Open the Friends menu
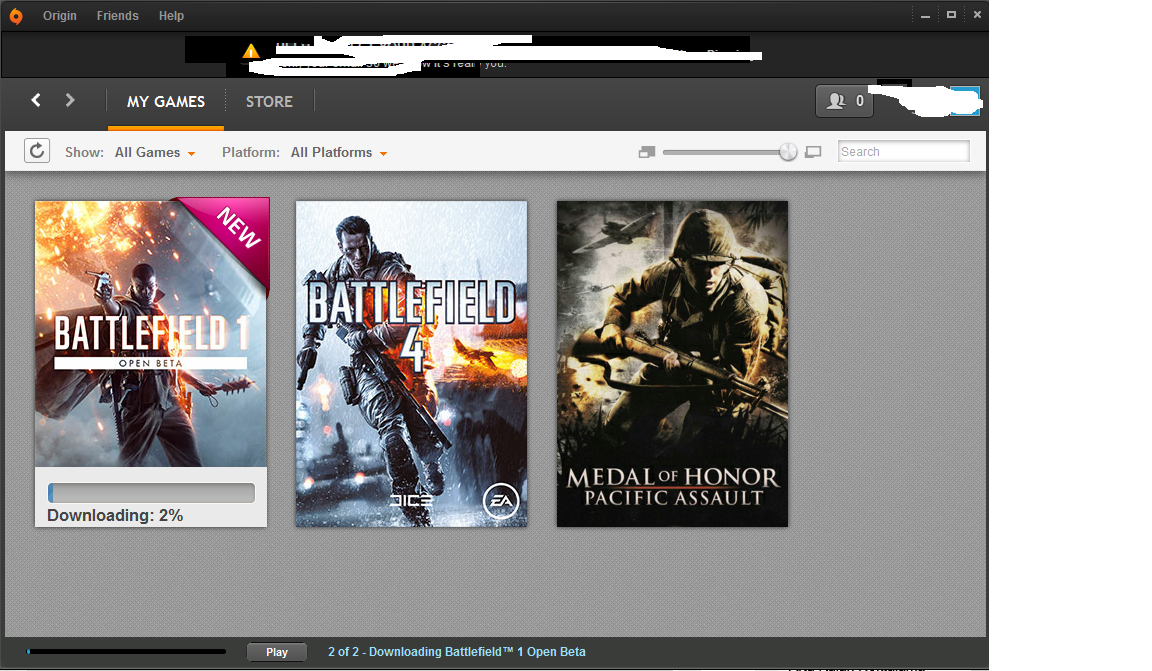The height and width of the screenshot is (671, 1152). point(117,16)
